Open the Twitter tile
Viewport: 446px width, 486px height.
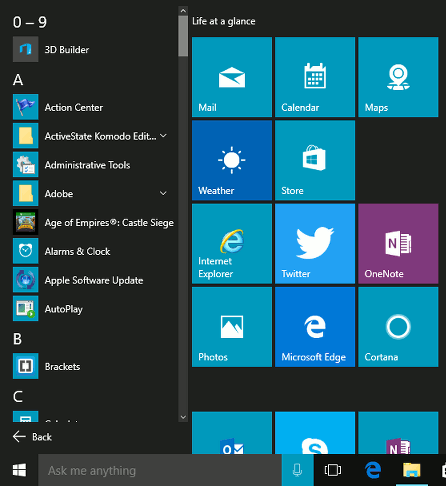315,244
